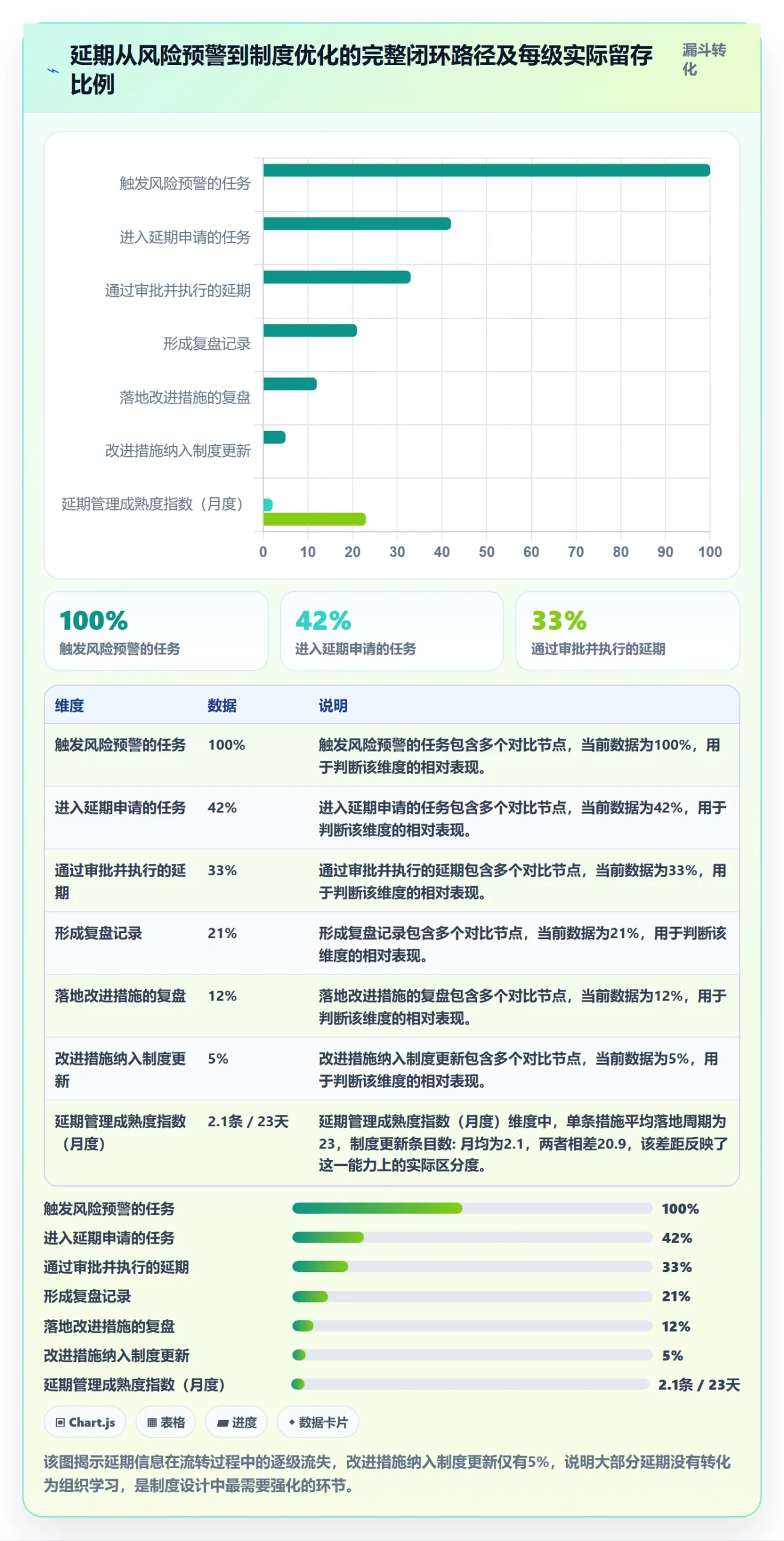
Task: Click the 100 tick on chart x-axis
Action: pos(709,552)
